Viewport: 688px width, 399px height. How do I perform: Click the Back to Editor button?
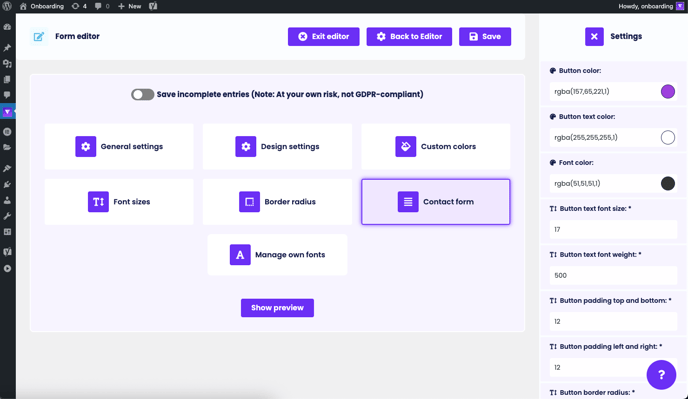[x=409, y=36]
